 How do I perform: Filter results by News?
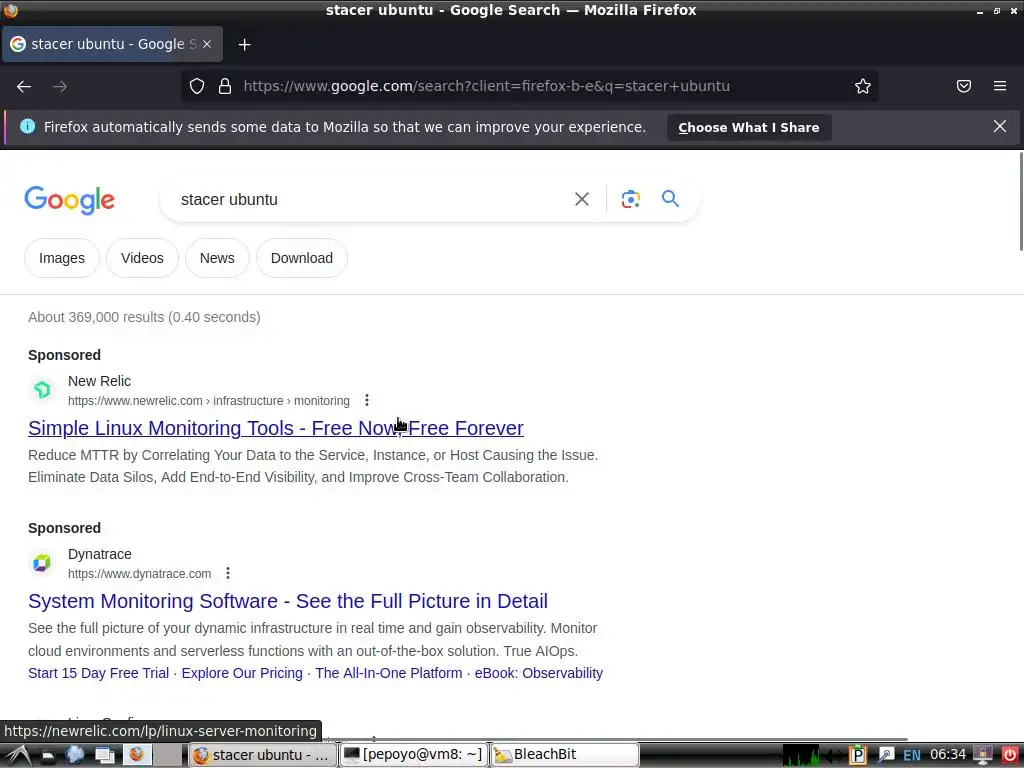point(217,258)
